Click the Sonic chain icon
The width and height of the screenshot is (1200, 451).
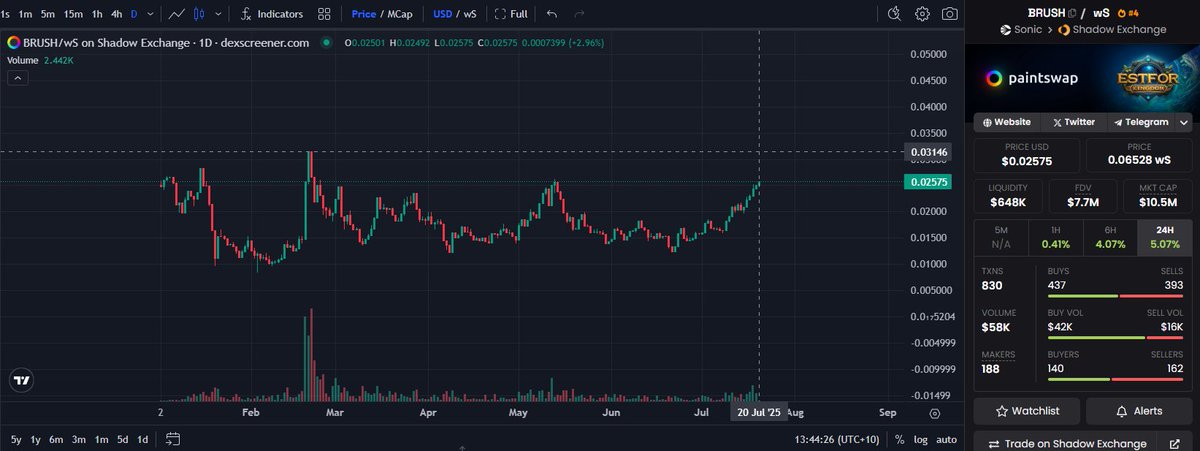[x=1006, y=31]
